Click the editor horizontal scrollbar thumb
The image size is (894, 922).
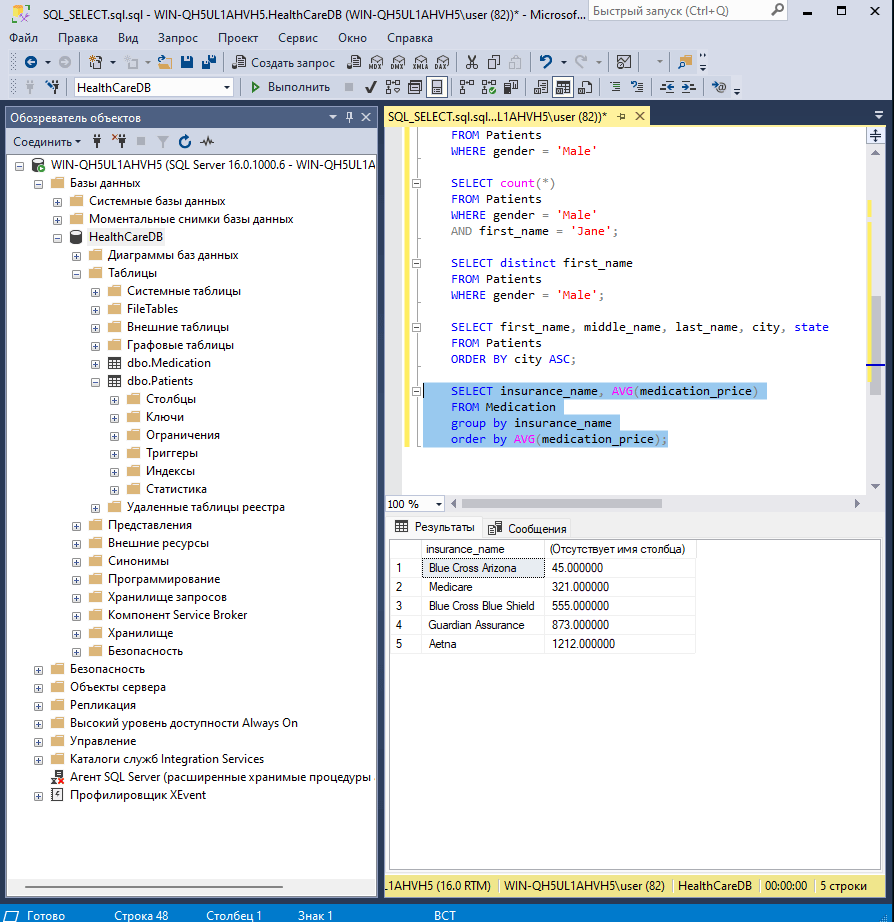[562, 504]
